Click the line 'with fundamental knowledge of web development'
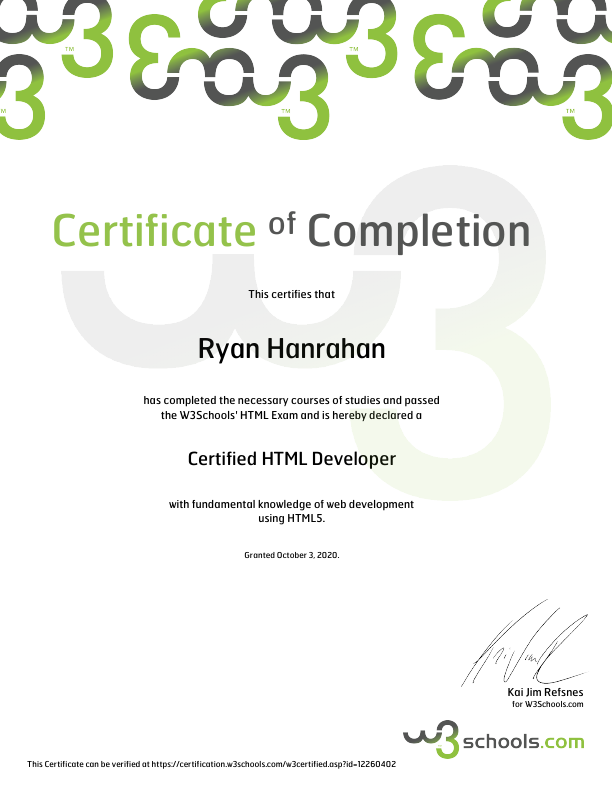 point(291,504)
